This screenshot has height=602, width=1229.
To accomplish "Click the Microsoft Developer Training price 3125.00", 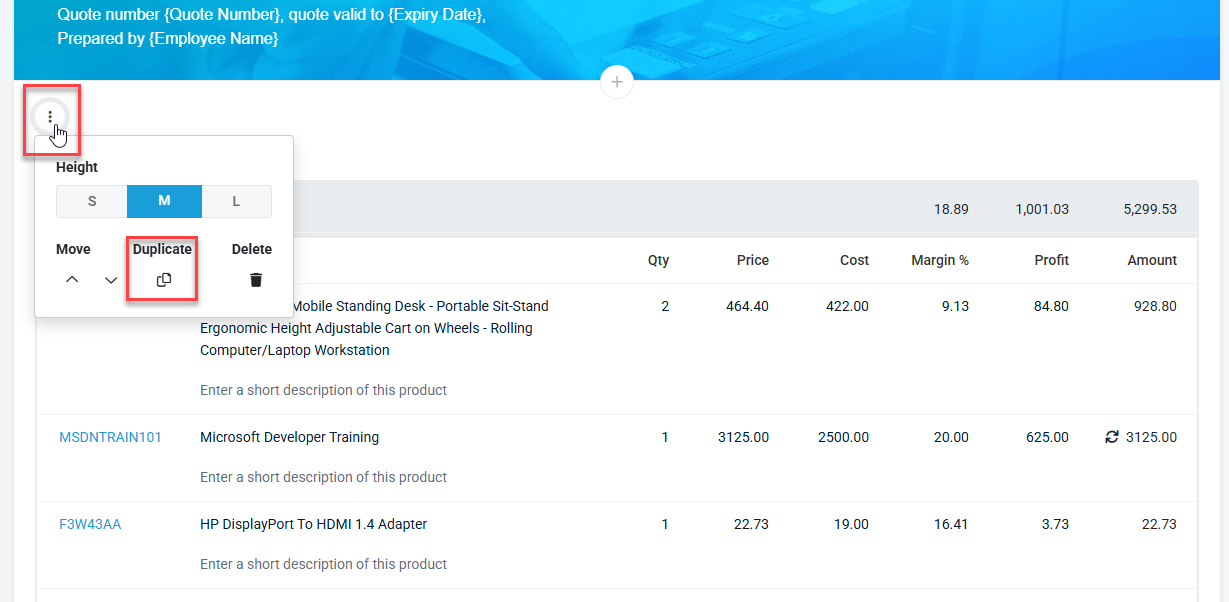I will pos(743,437).
